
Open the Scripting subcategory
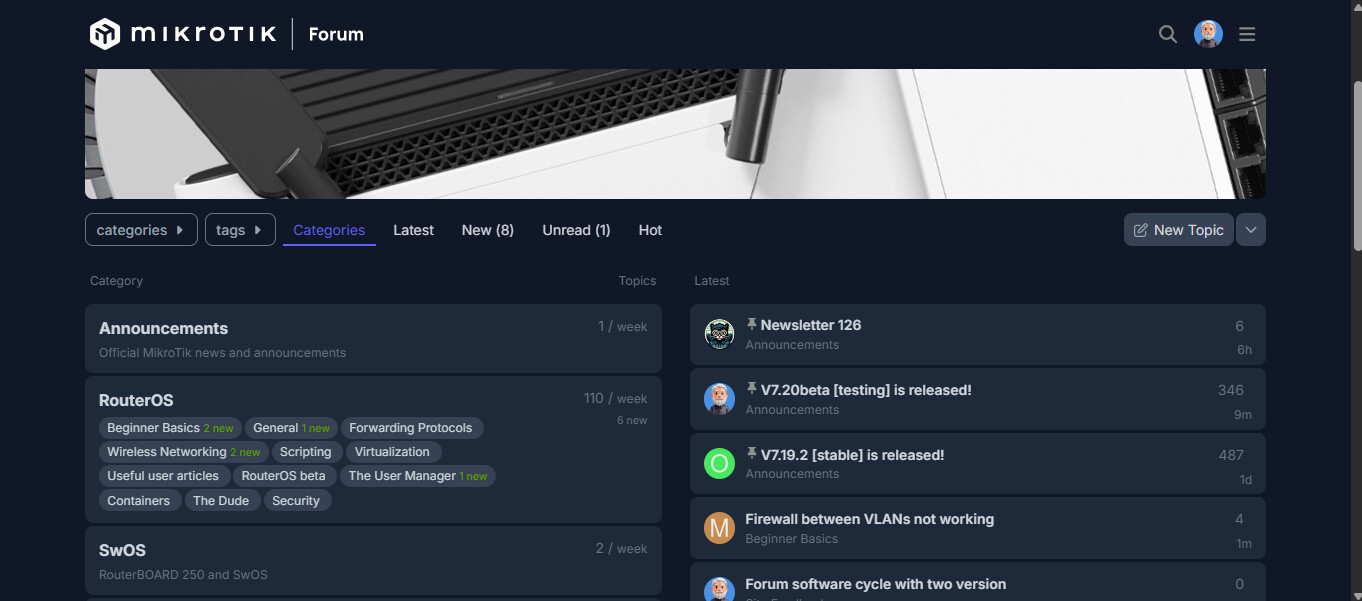pos(305,452)
